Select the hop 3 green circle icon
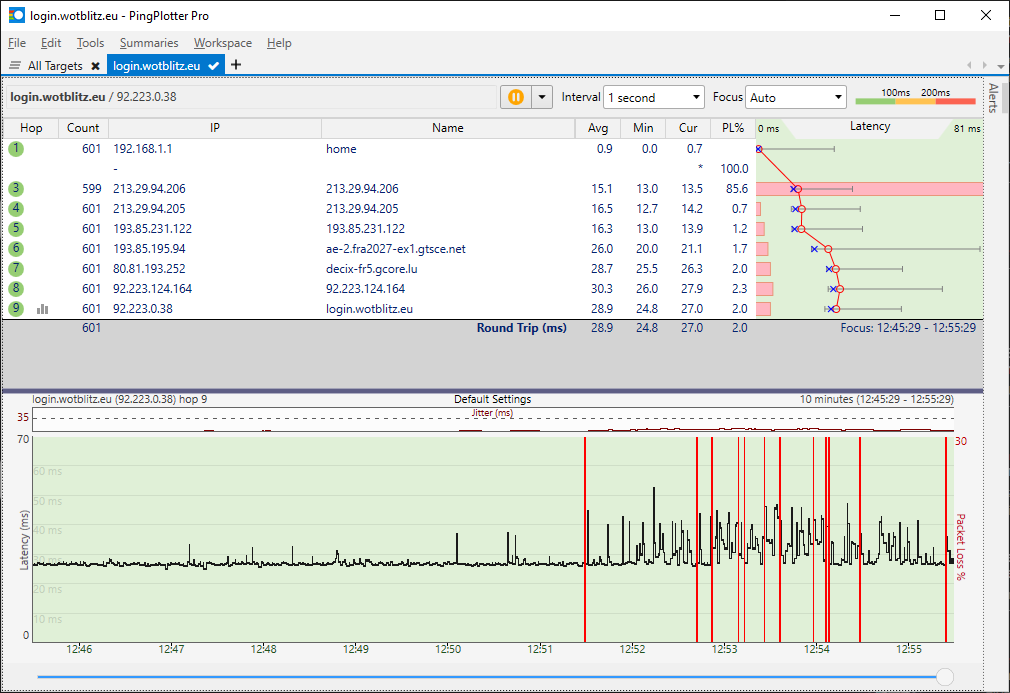Image resolution: width=1010 pixels, height=693 pixels. point(16,189)
